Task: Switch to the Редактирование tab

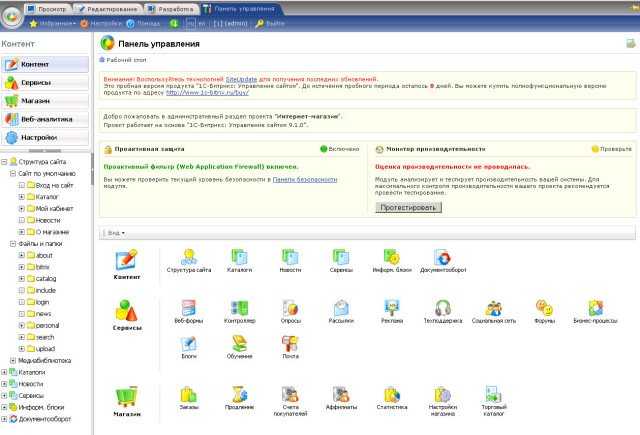Action: 108,9
